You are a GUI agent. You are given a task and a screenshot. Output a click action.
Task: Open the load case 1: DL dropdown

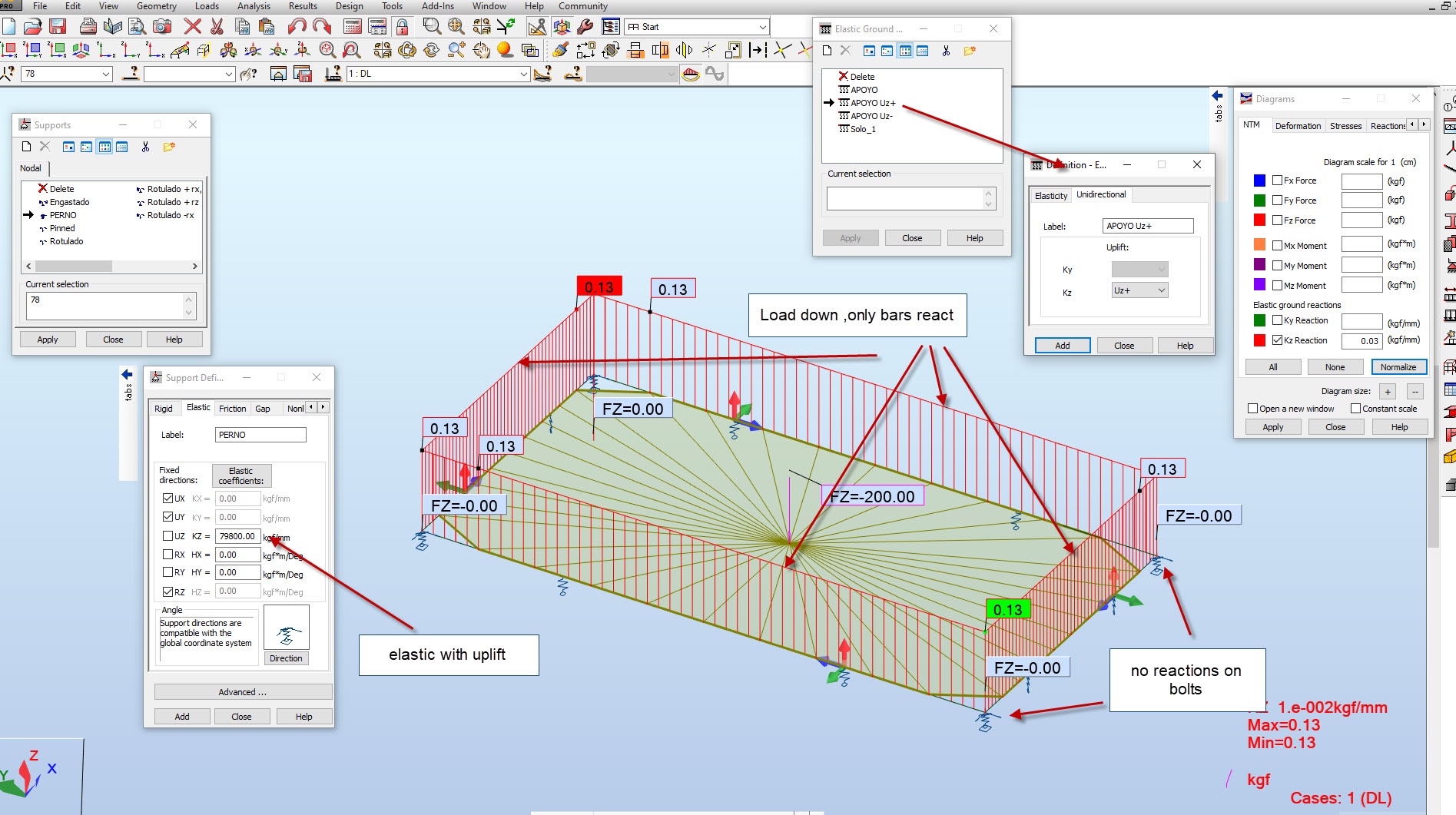tap(523, 74)
